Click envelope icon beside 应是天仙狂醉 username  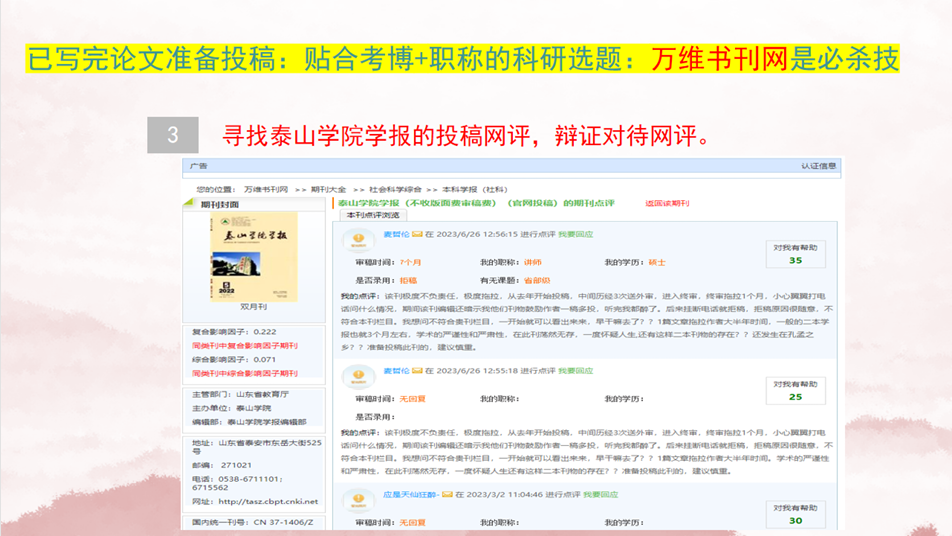(x=447, y=495)
